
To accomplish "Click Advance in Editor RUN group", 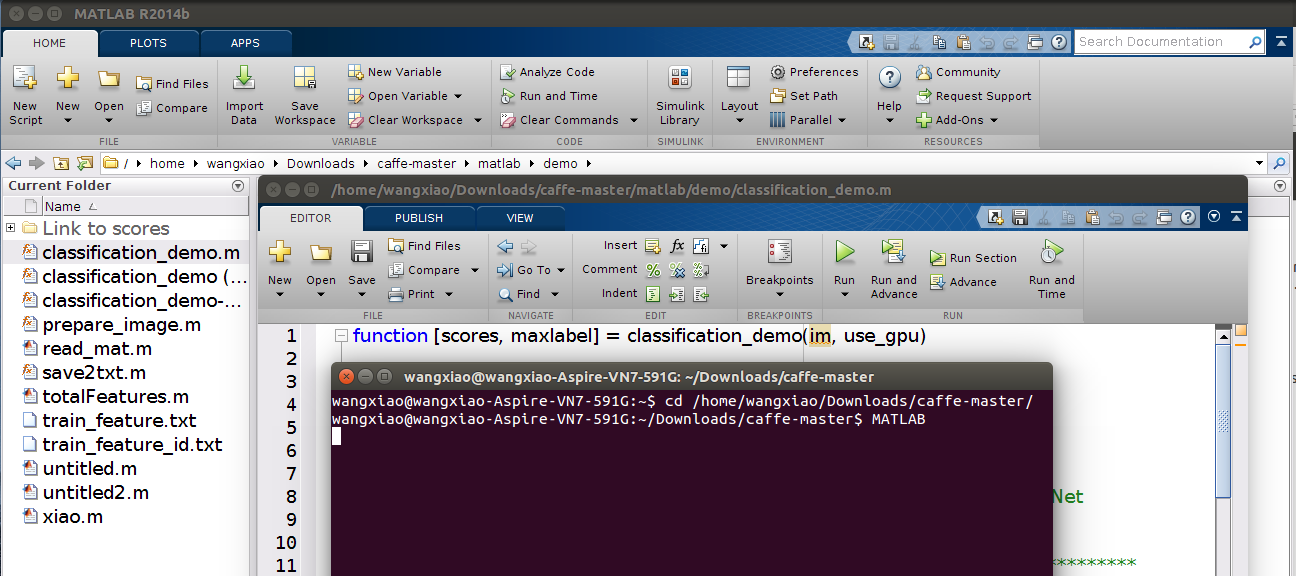I will tap(963, 282).
